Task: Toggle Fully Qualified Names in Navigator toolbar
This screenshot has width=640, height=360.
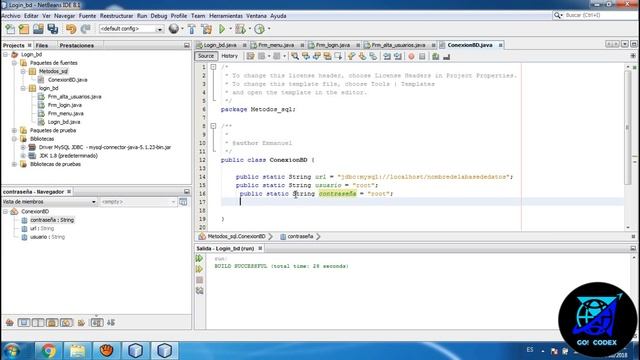Action: coord(81,322)
